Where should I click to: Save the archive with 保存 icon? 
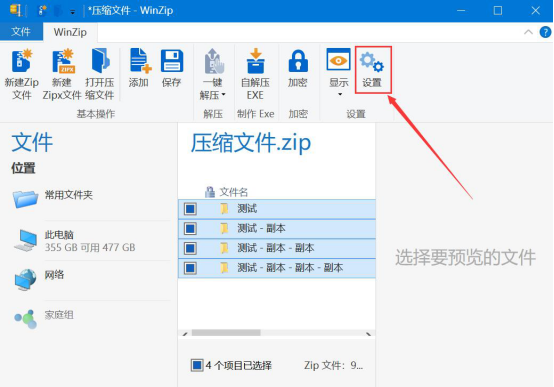click(172, 61)
